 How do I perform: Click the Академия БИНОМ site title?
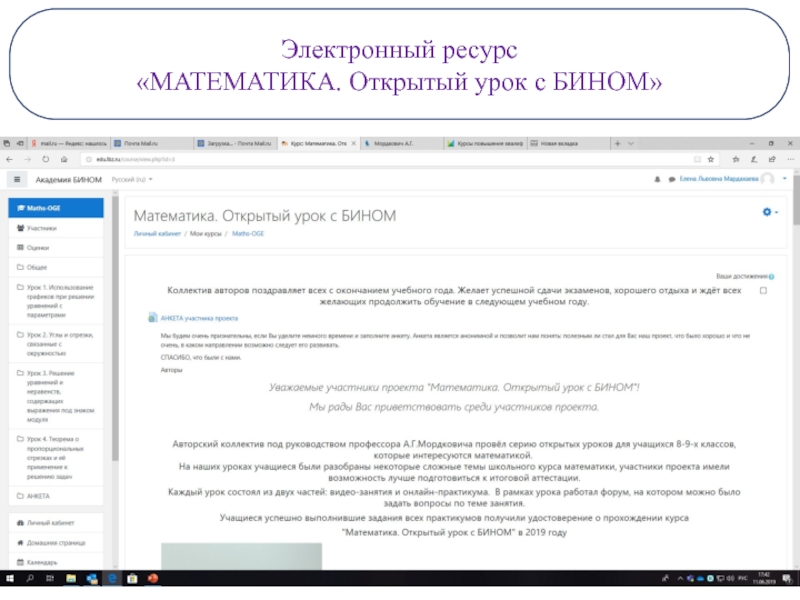click(68, 180)
